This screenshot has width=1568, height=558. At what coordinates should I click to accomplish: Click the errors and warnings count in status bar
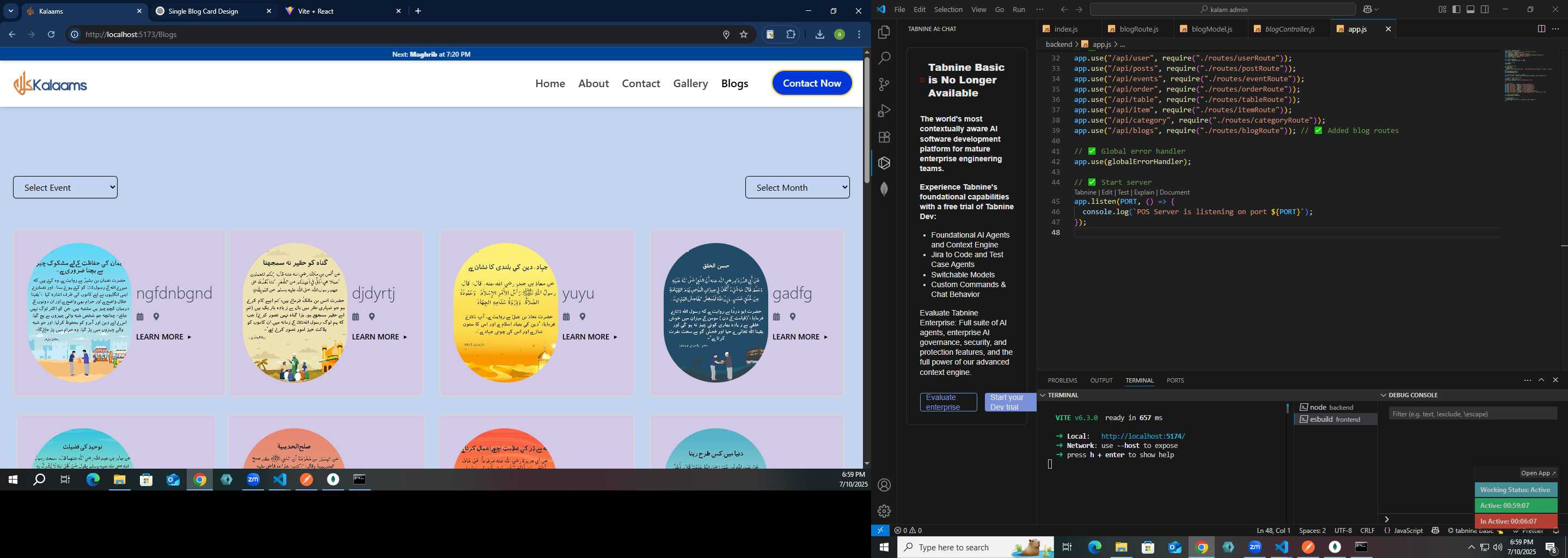(908, 530)
